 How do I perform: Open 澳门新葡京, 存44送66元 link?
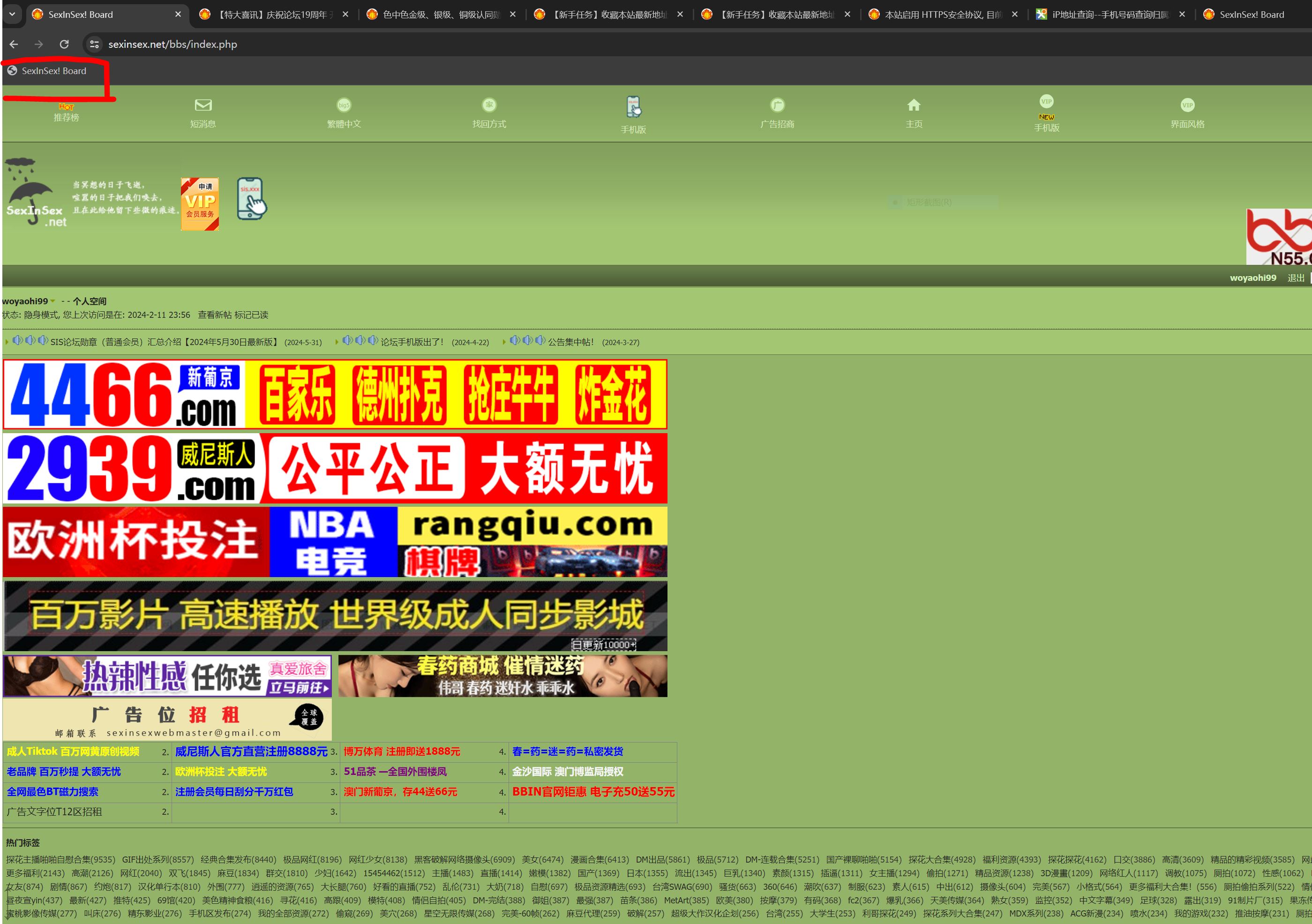[400, 791]
